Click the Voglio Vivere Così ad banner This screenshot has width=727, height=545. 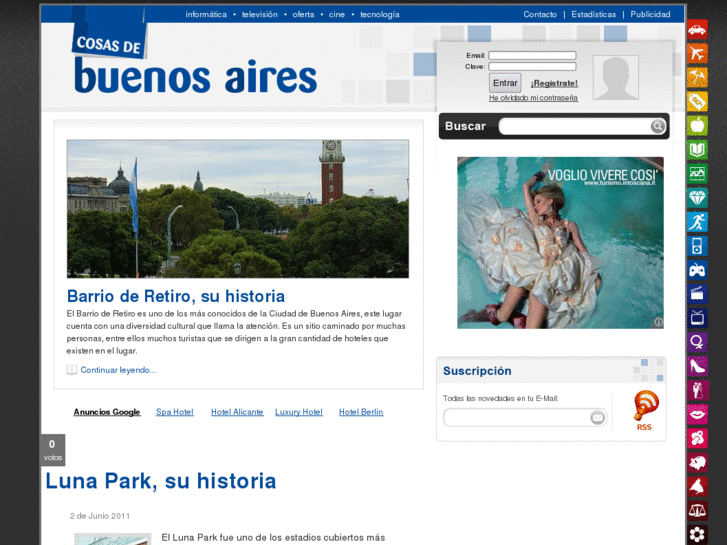(560, 243)
